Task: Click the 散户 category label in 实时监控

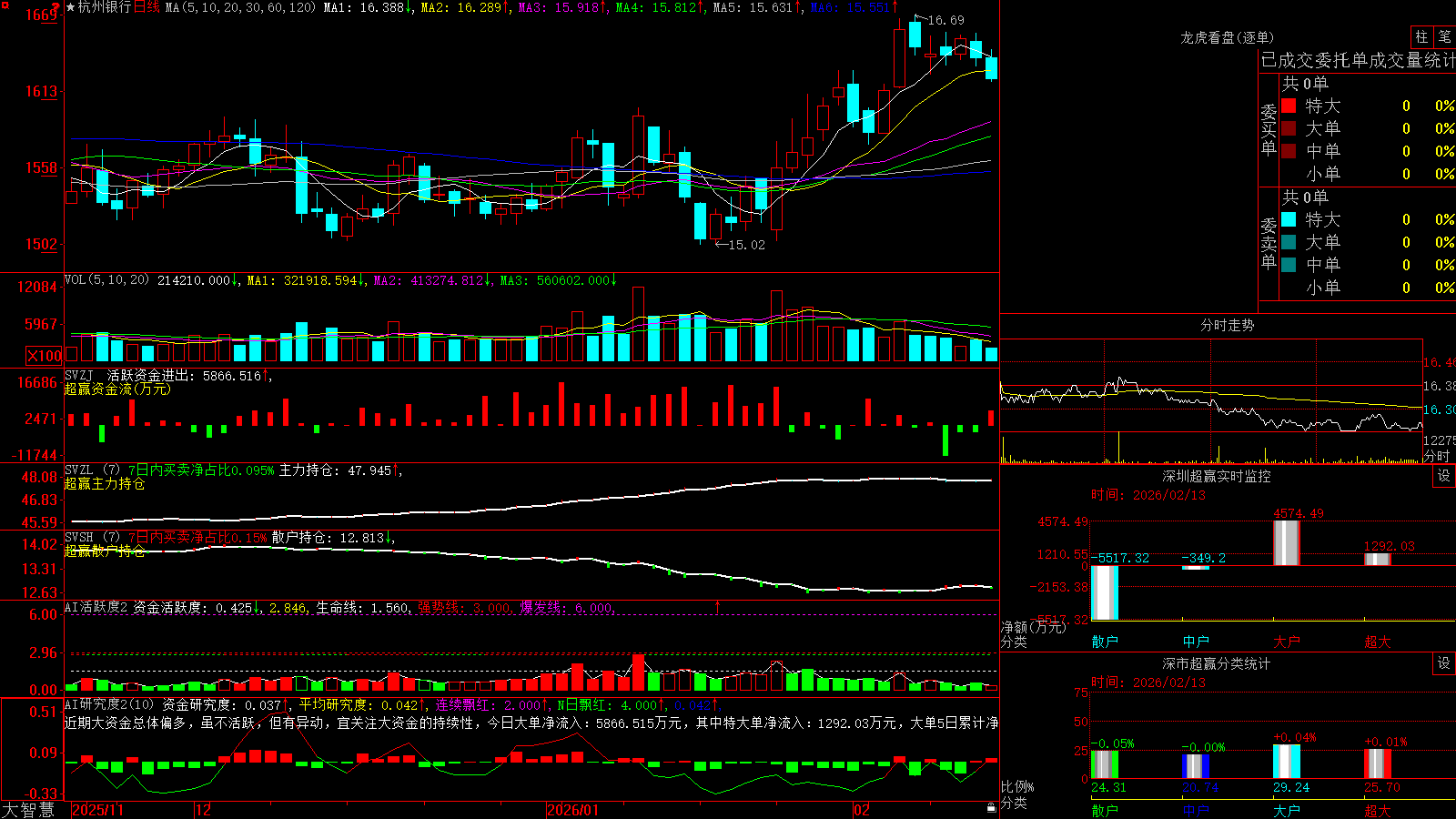Action: point(1105,642)
